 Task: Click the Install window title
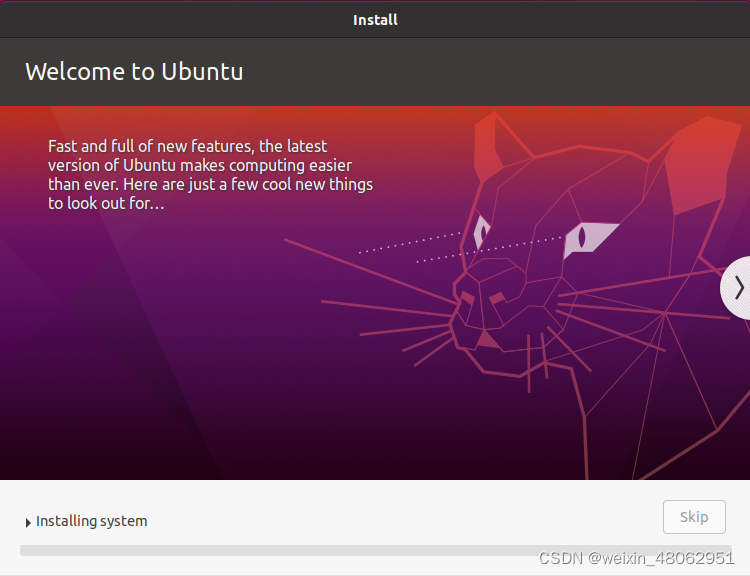375,20
